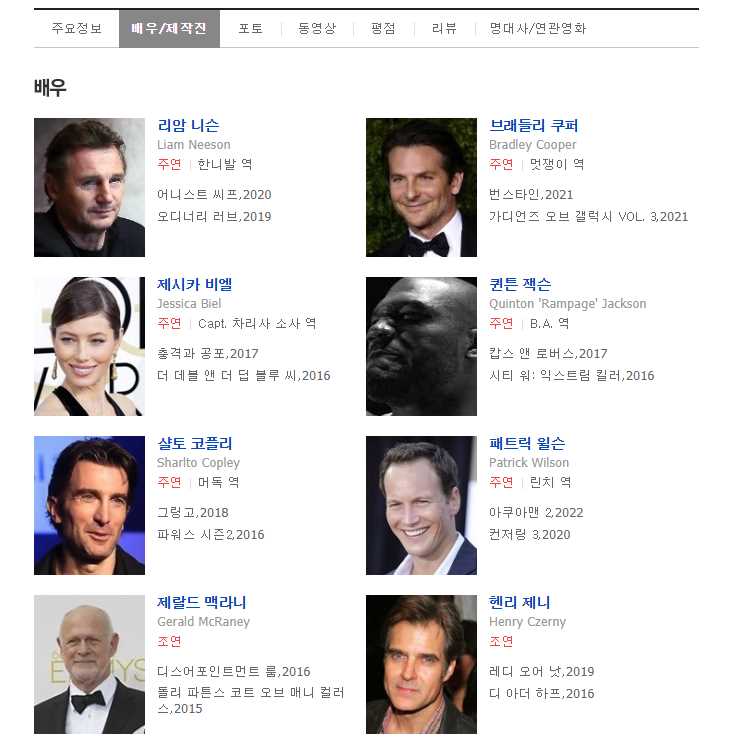Open the 주요정보 tab

[76, 28]
